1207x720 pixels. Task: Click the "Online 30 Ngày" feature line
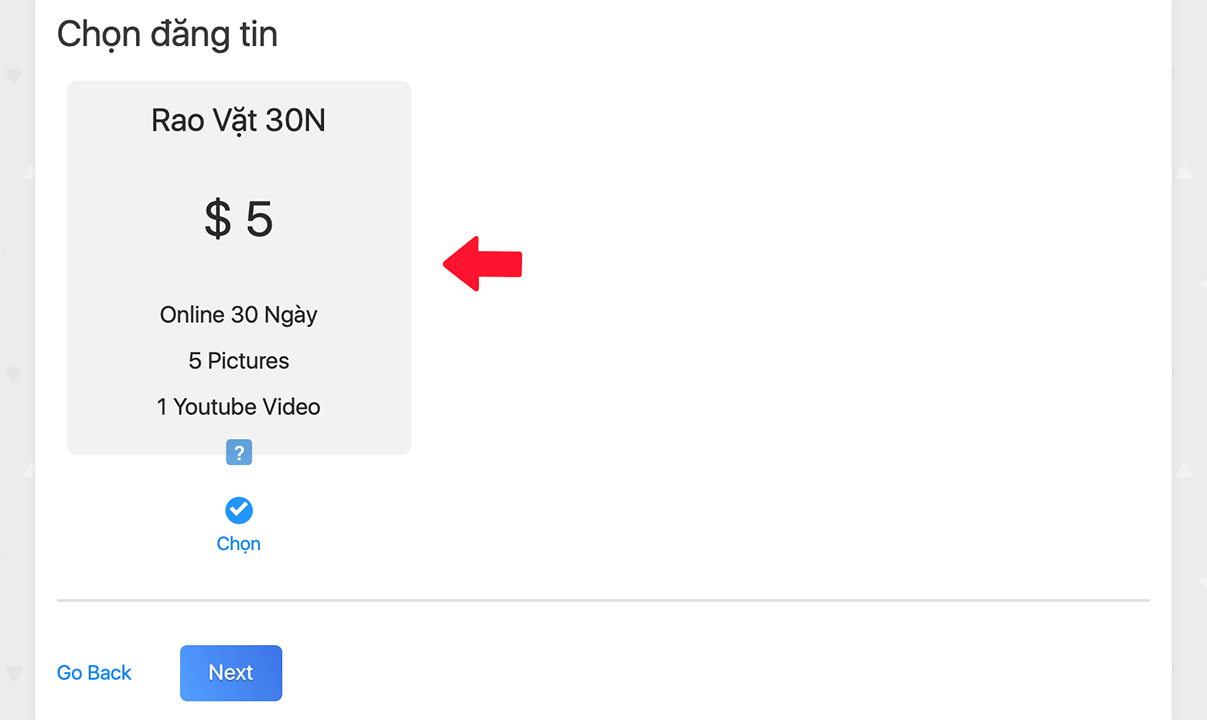[238, 315]
